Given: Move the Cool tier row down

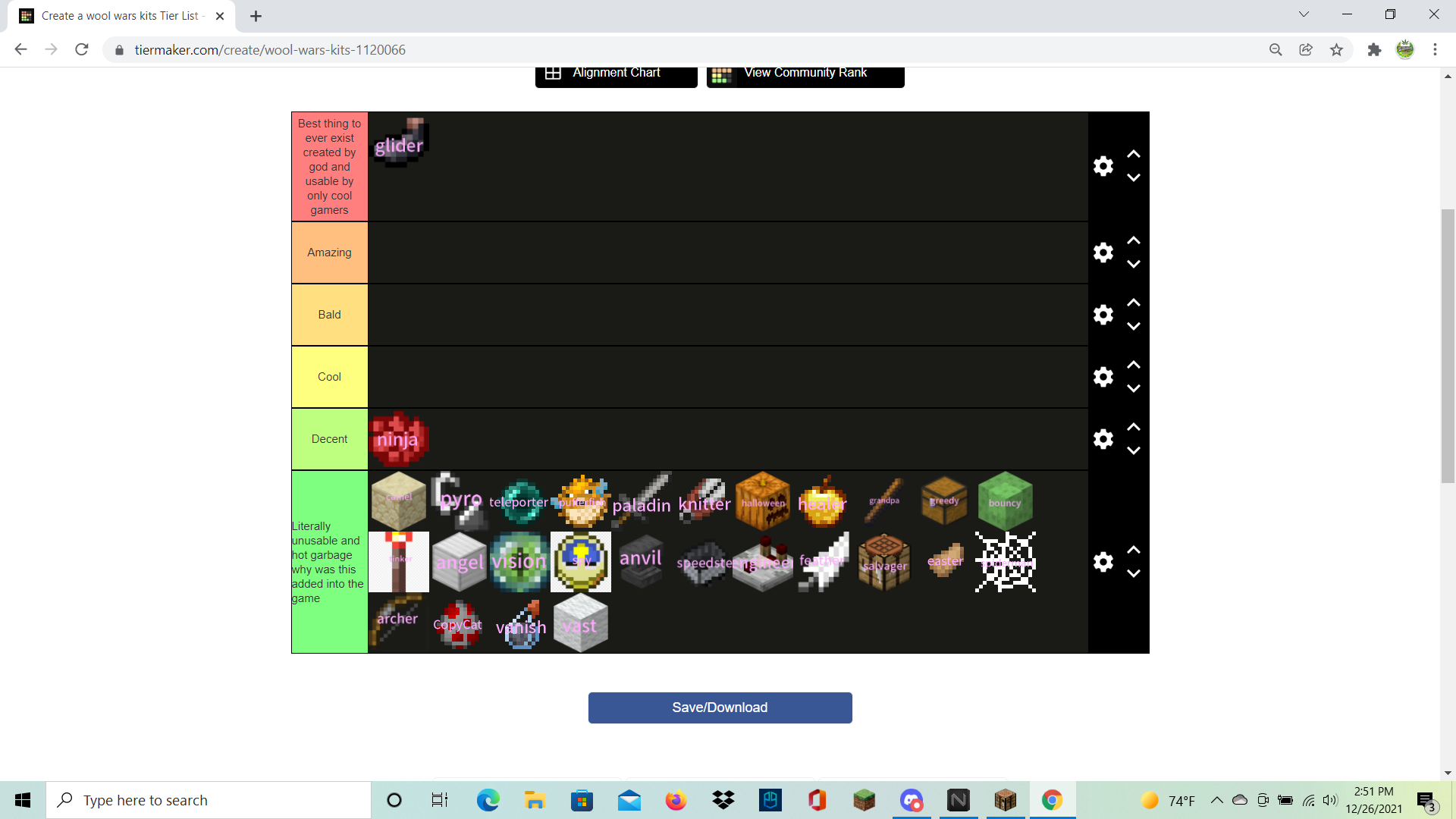Looking at the screenshot, I should (1134, 389).
